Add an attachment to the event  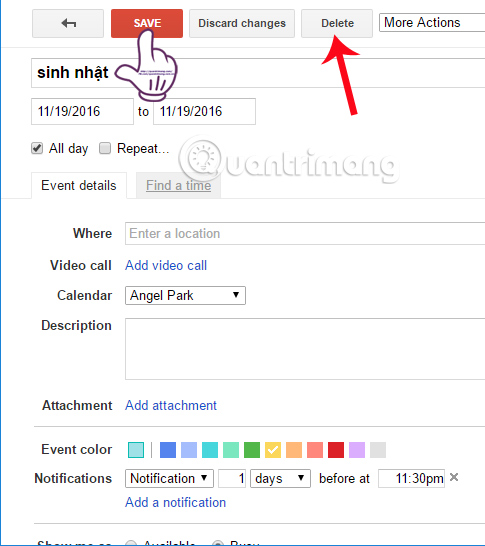pyautogui.click(x=171, y=405)
